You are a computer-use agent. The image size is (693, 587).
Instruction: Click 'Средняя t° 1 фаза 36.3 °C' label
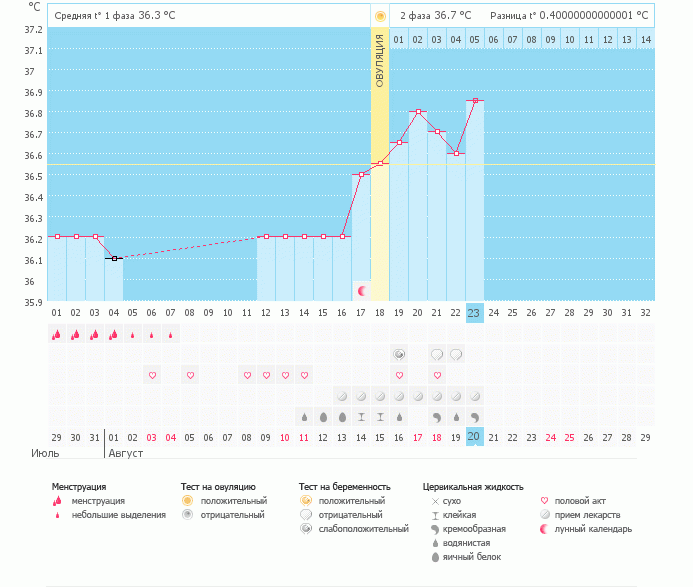[x=115, y=15]
